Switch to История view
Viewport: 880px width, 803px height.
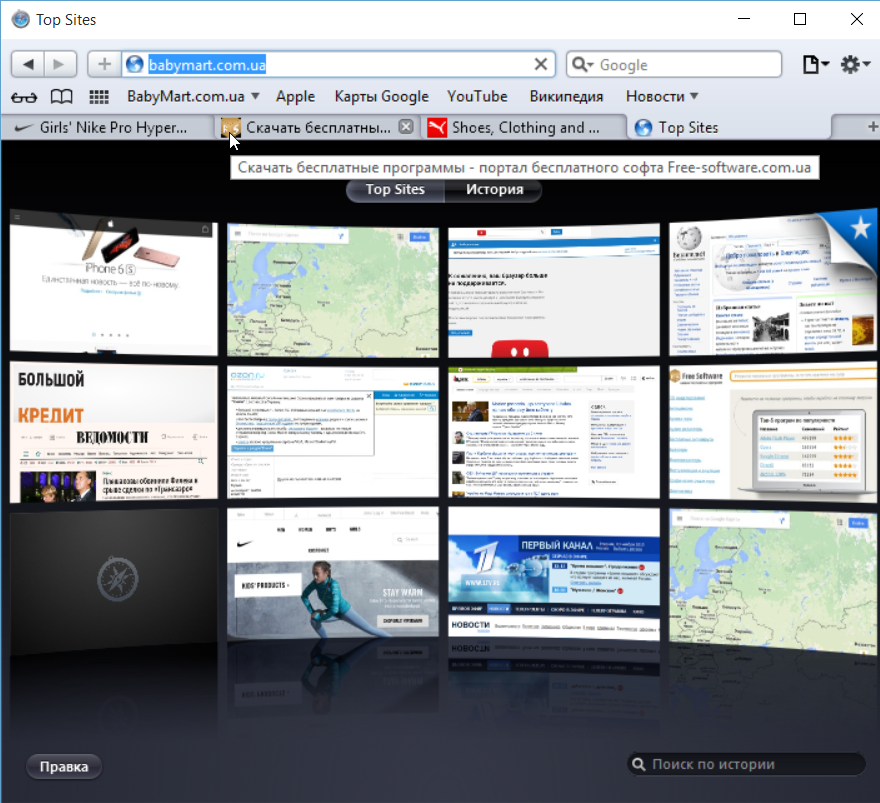click(494, 190)
